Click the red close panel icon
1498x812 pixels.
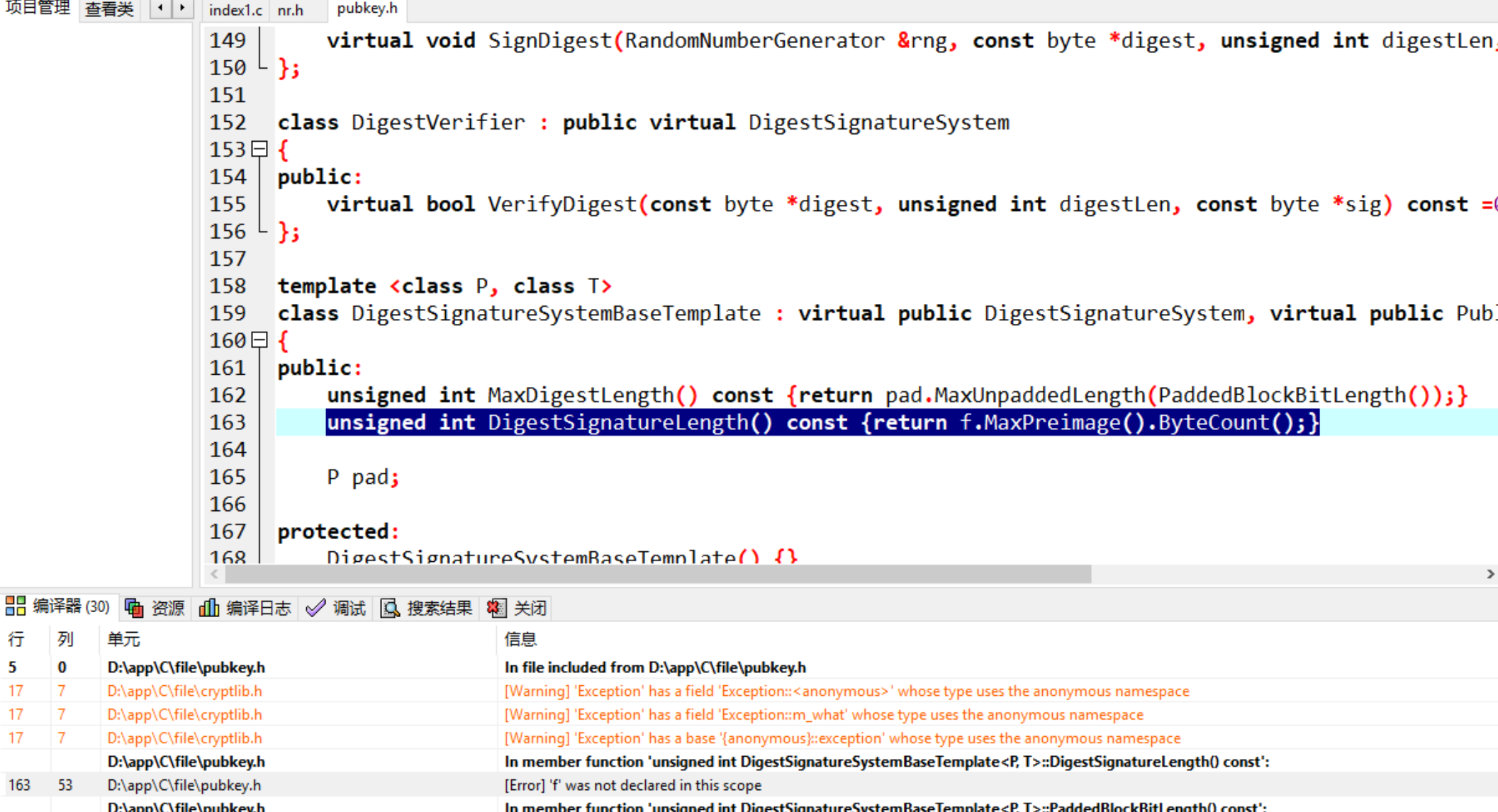click(x=496, y=608)
